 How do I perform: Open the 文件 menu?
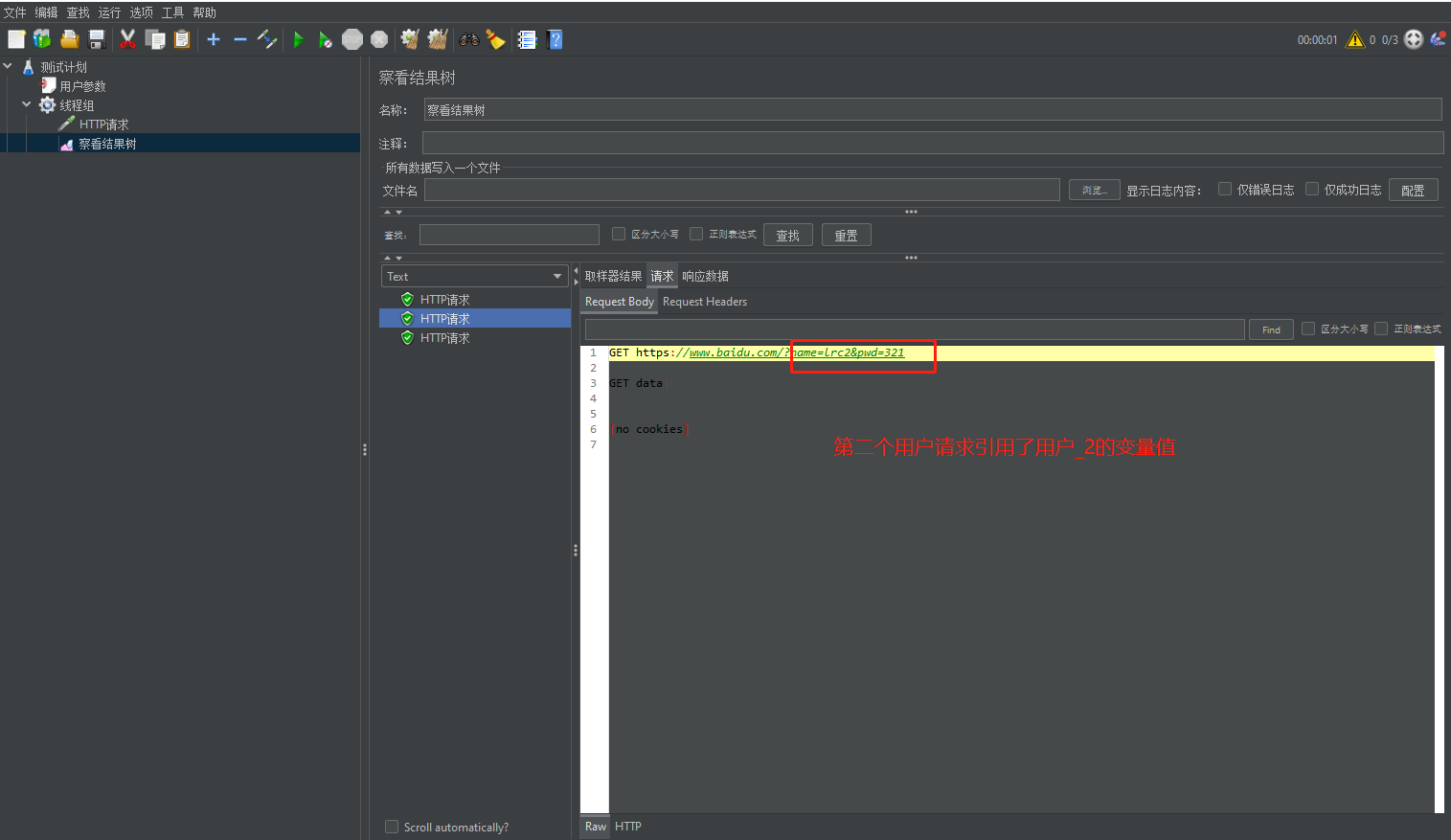coord(14,12)
